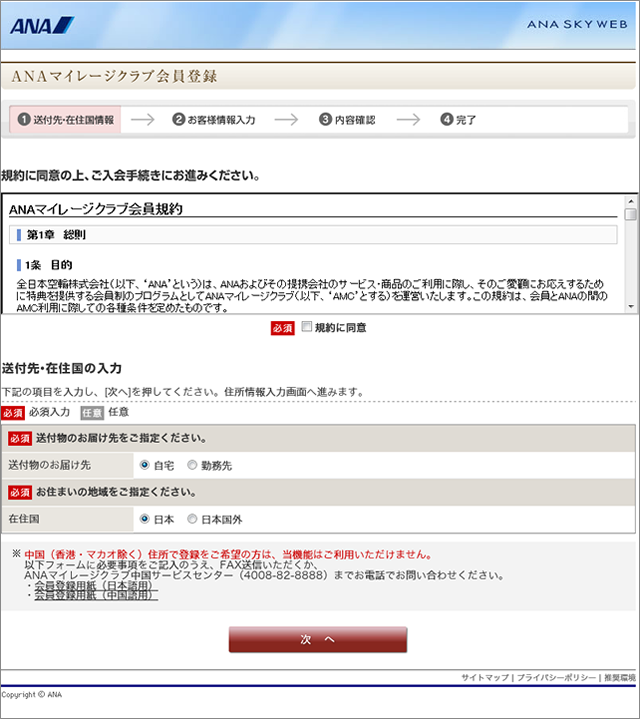Screen dimensions: 640x719
Task: Click the ANA SKY WEB header text
Action: (577, 24)
